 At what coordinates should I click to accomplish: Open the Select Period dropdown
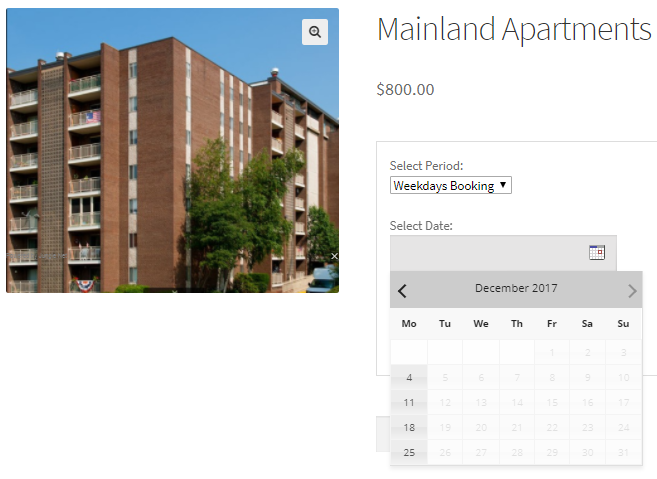(x=451, y=185)
